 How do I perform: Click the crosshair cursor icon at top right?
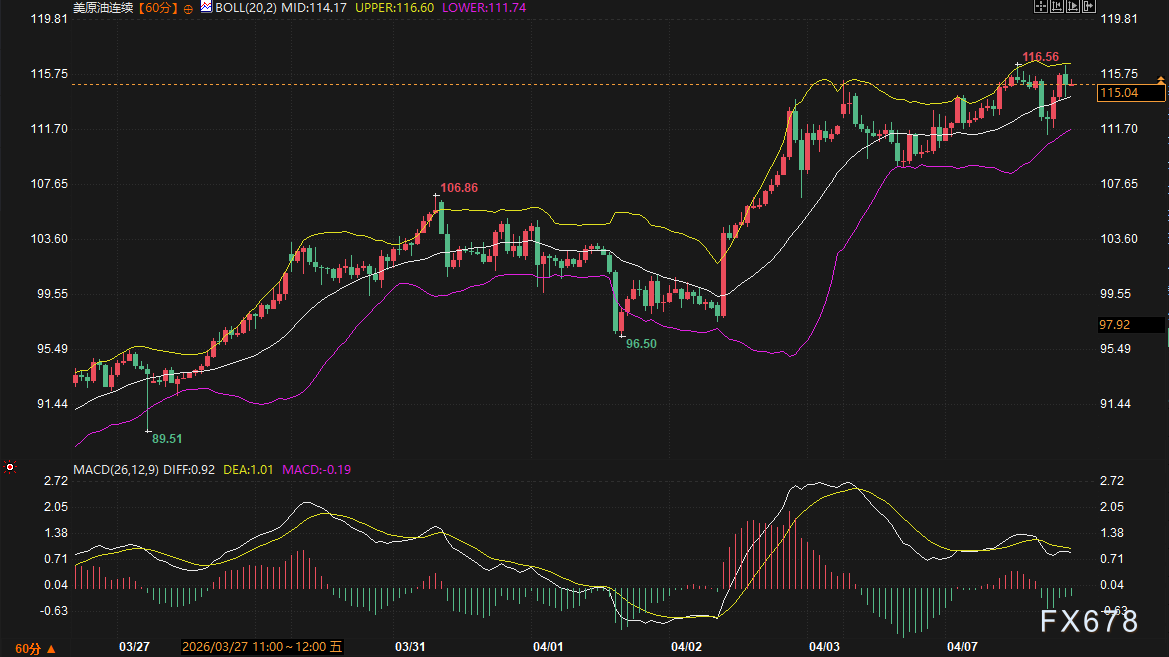1041,6
